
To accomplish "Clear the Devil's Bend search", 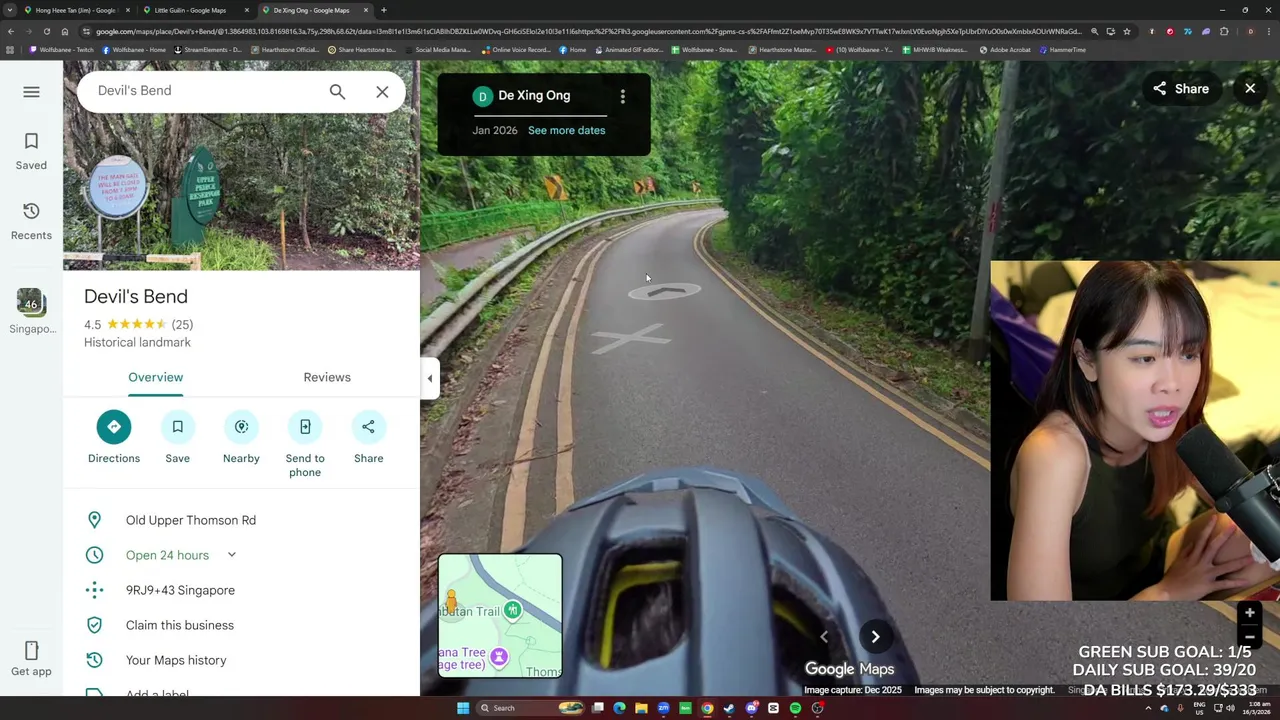I will (382, 91).
